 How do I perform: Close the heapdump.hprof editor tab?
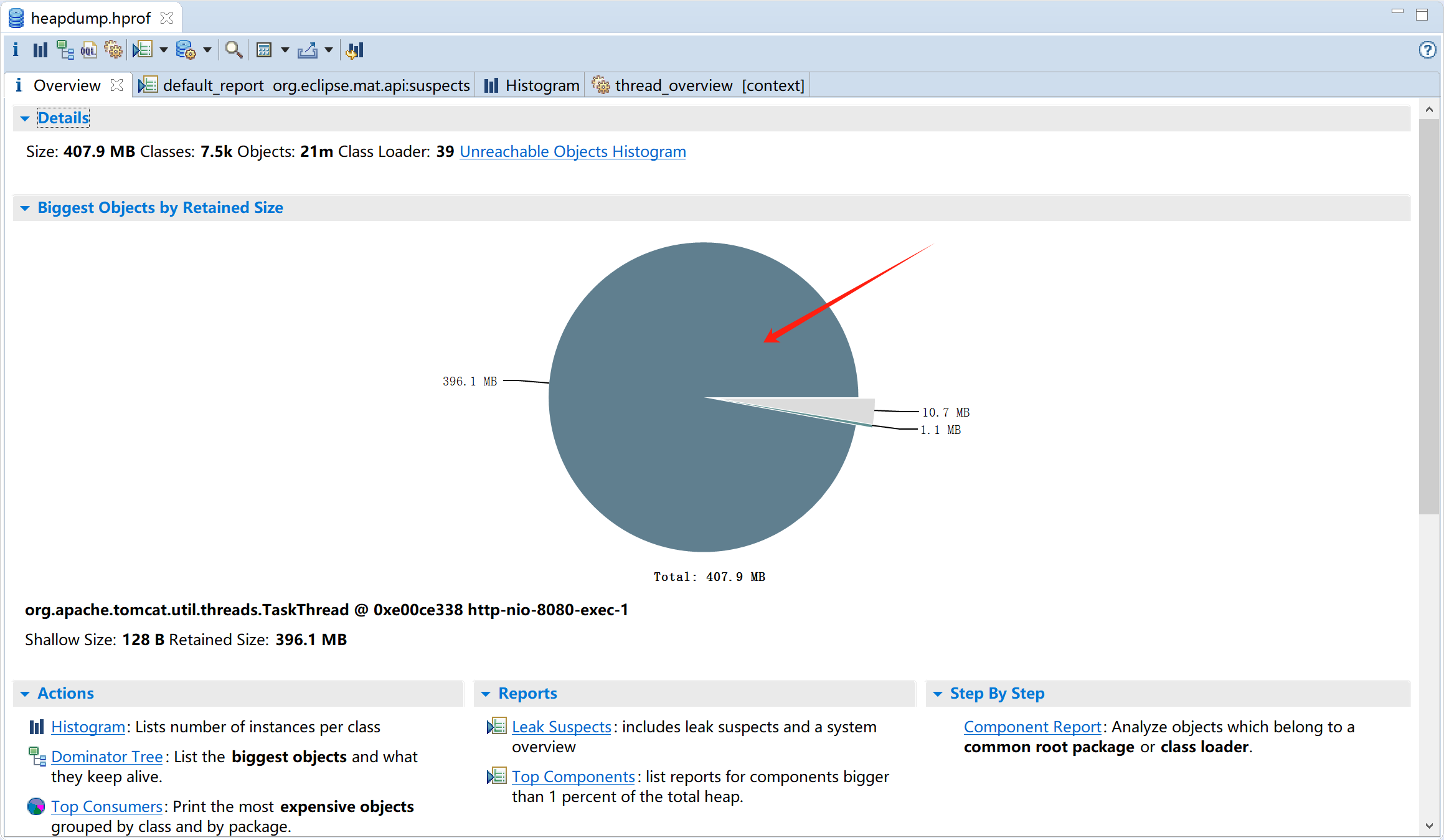(166, 18)
